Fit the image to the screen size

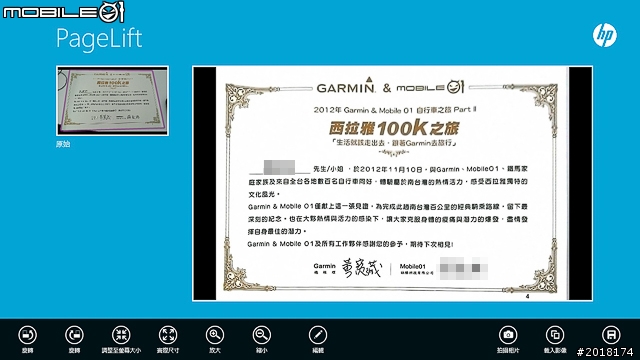click(121, 335)
